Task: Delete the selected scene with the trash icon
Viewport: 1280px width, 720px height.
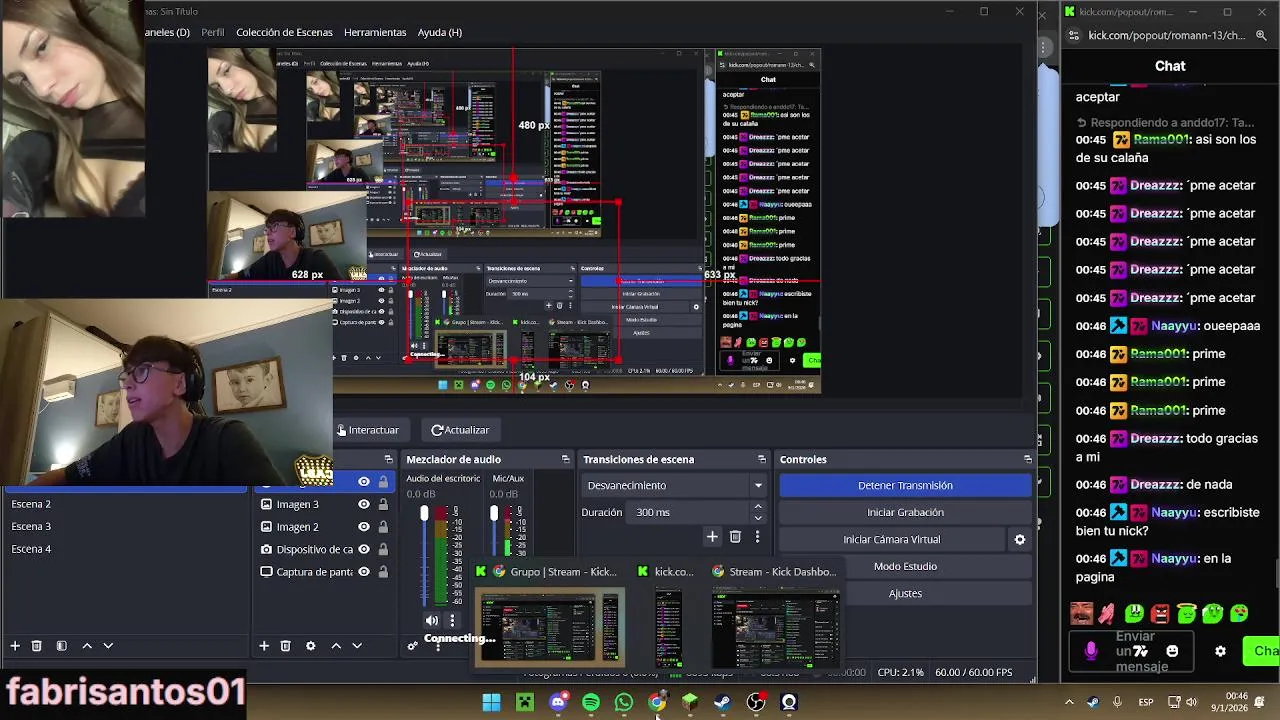Action: pos(37,646)
